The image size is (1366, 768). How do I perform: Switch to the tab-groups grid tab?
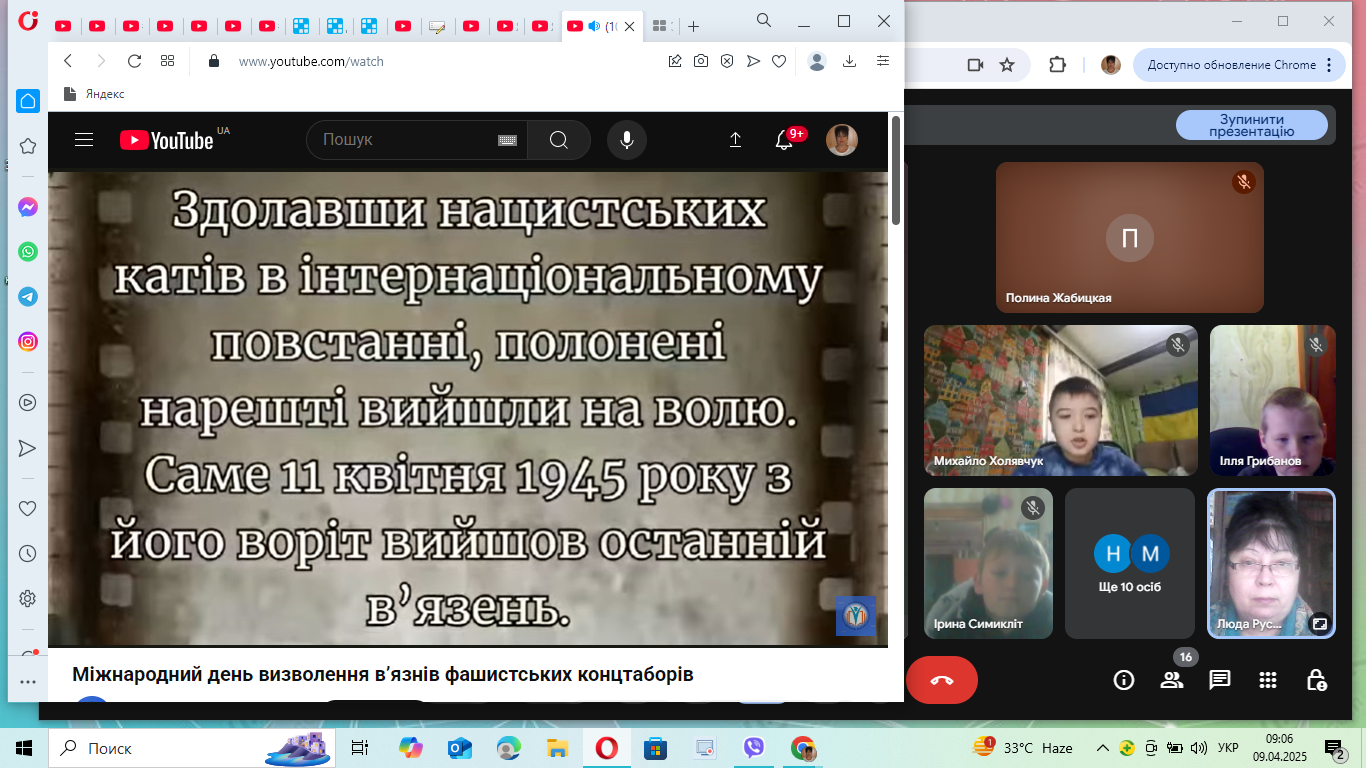pos(659,27)
